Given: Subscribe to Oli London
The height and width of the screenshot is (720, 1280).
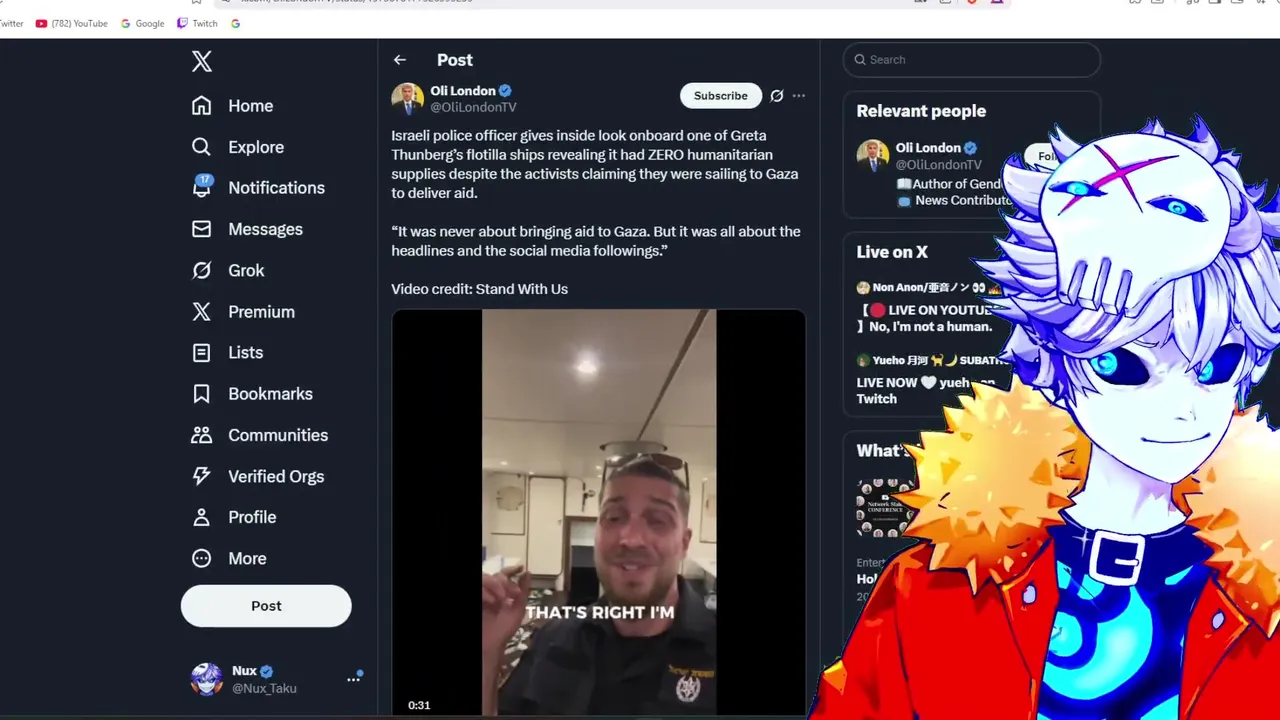Looking at the screenshot, I should pyautogui.click(x=721, y=96).
